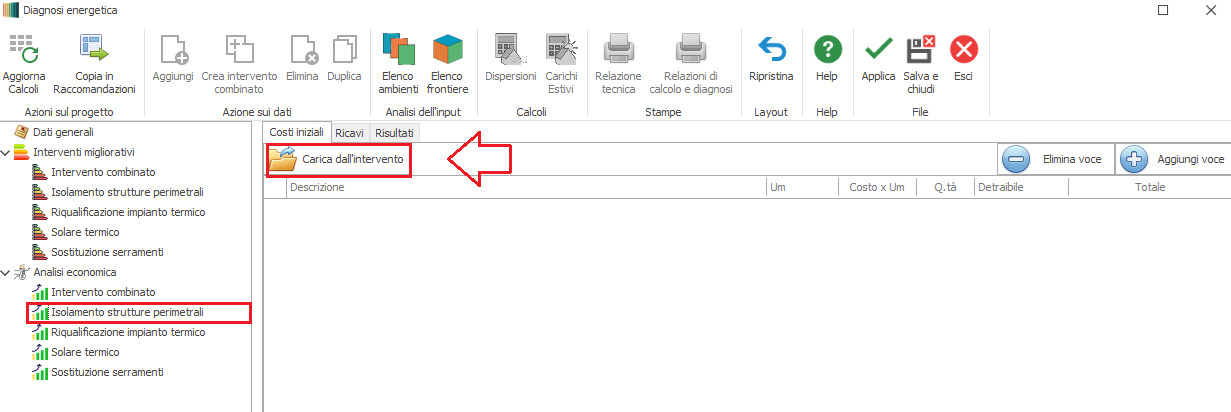Open Elenco frontiere list
This screenshot has width=1231, height=412.
[x=447, y=49]
